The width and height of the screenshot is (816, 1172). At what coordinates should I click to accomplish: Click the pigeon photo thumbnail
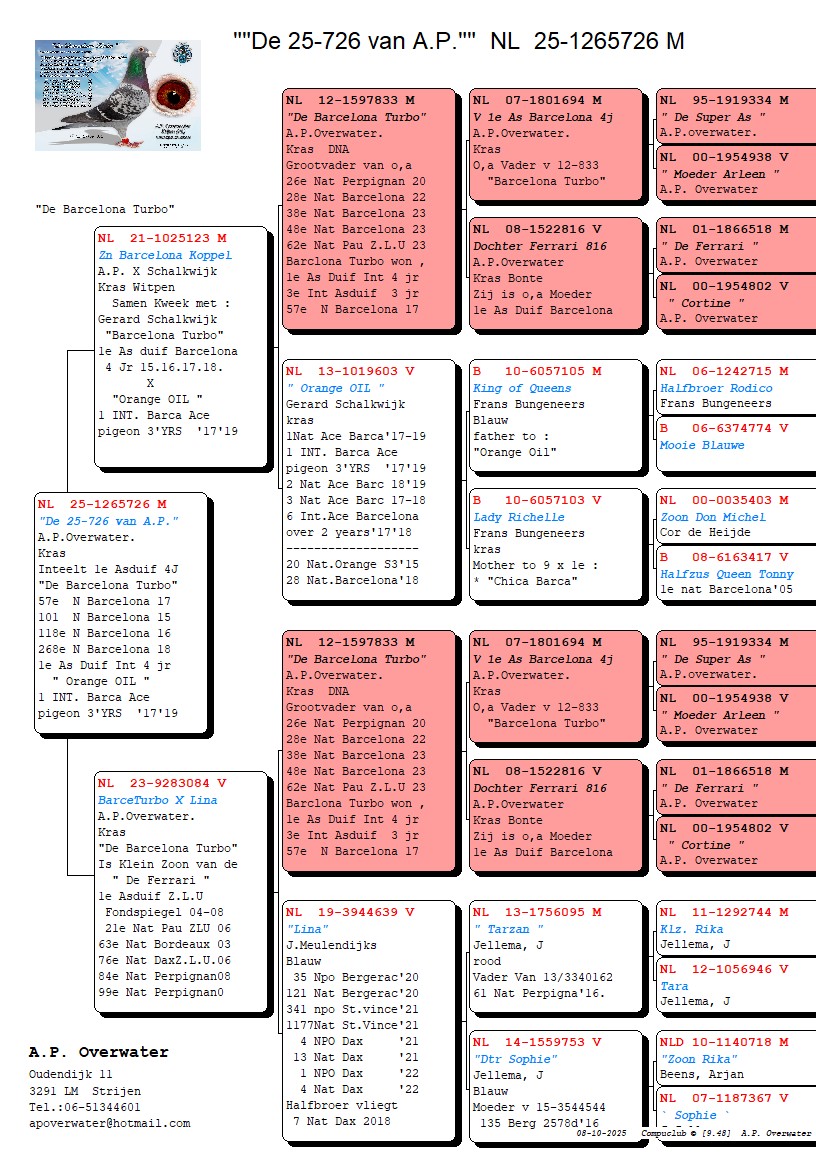(118, 96)
